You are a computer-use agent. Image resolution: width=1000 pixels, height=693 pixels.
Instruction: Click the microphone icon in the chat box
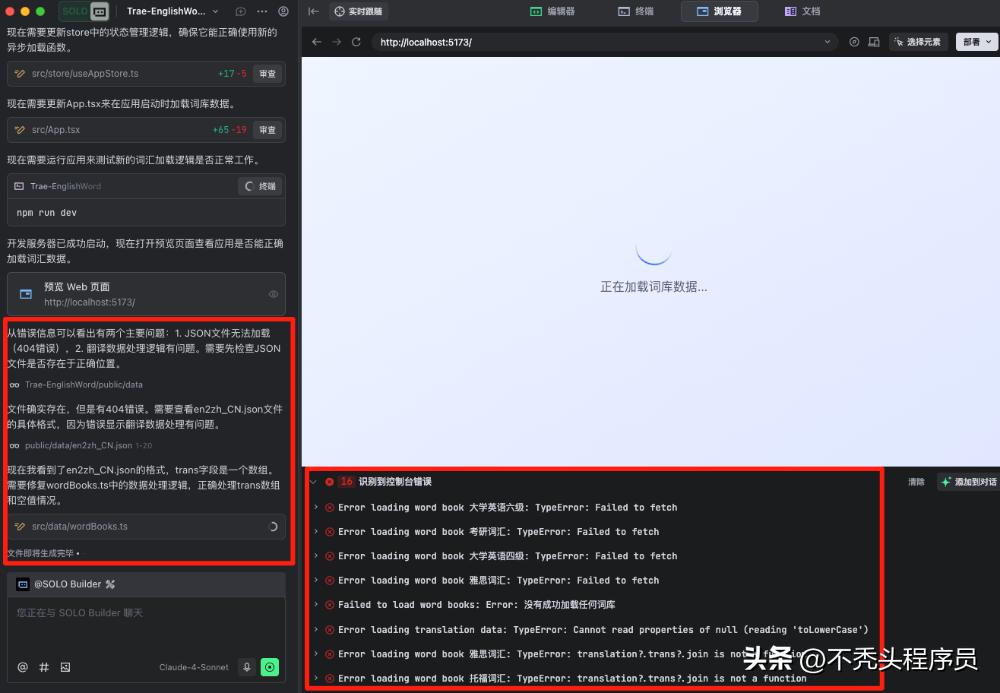tap(249, 666)
